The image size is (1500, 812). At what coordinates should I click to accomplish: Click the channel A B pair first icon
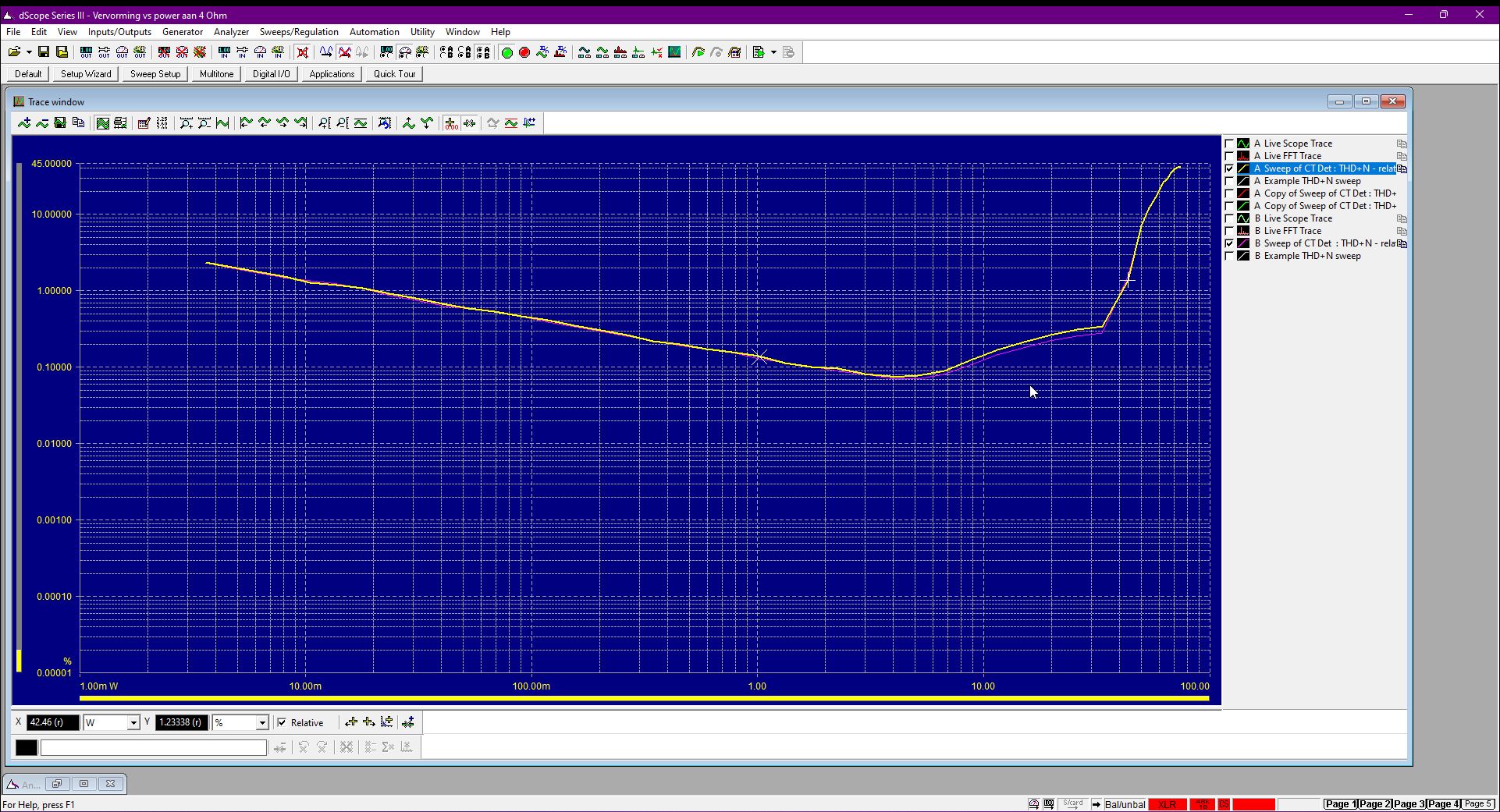coord(446,52)
